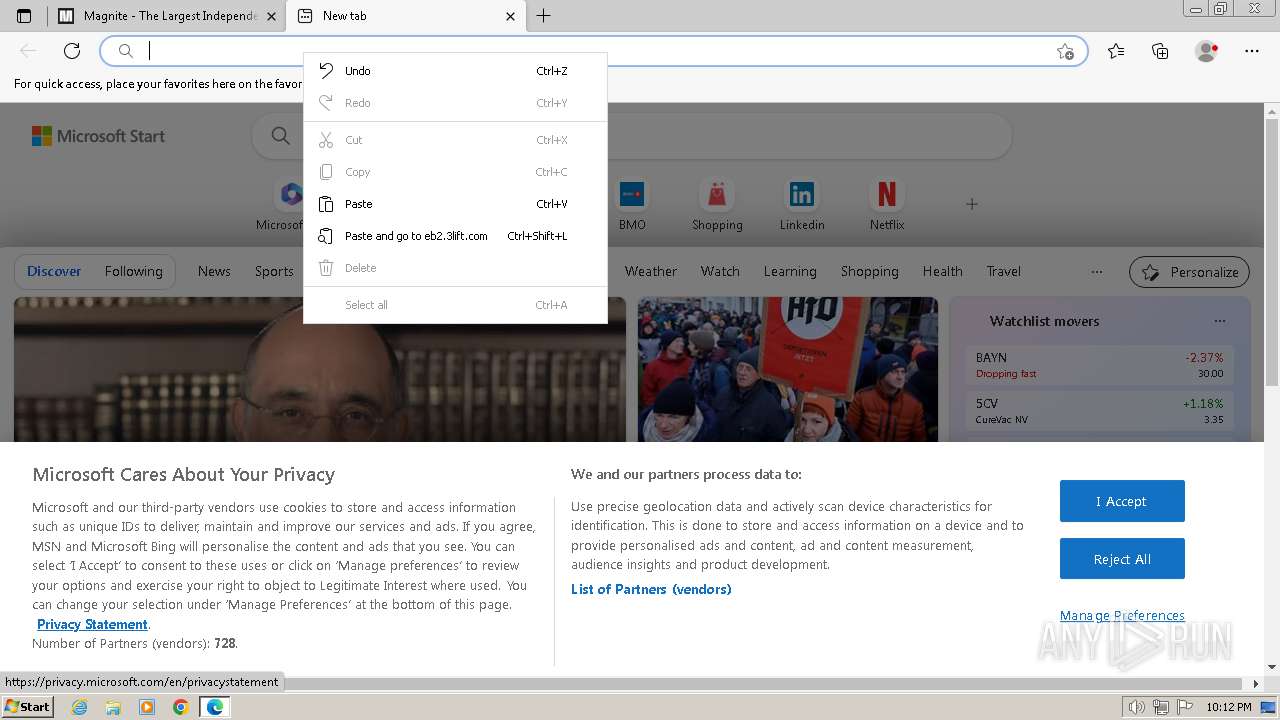Open Watchlist movers options ellipsis

[1219, 321]
